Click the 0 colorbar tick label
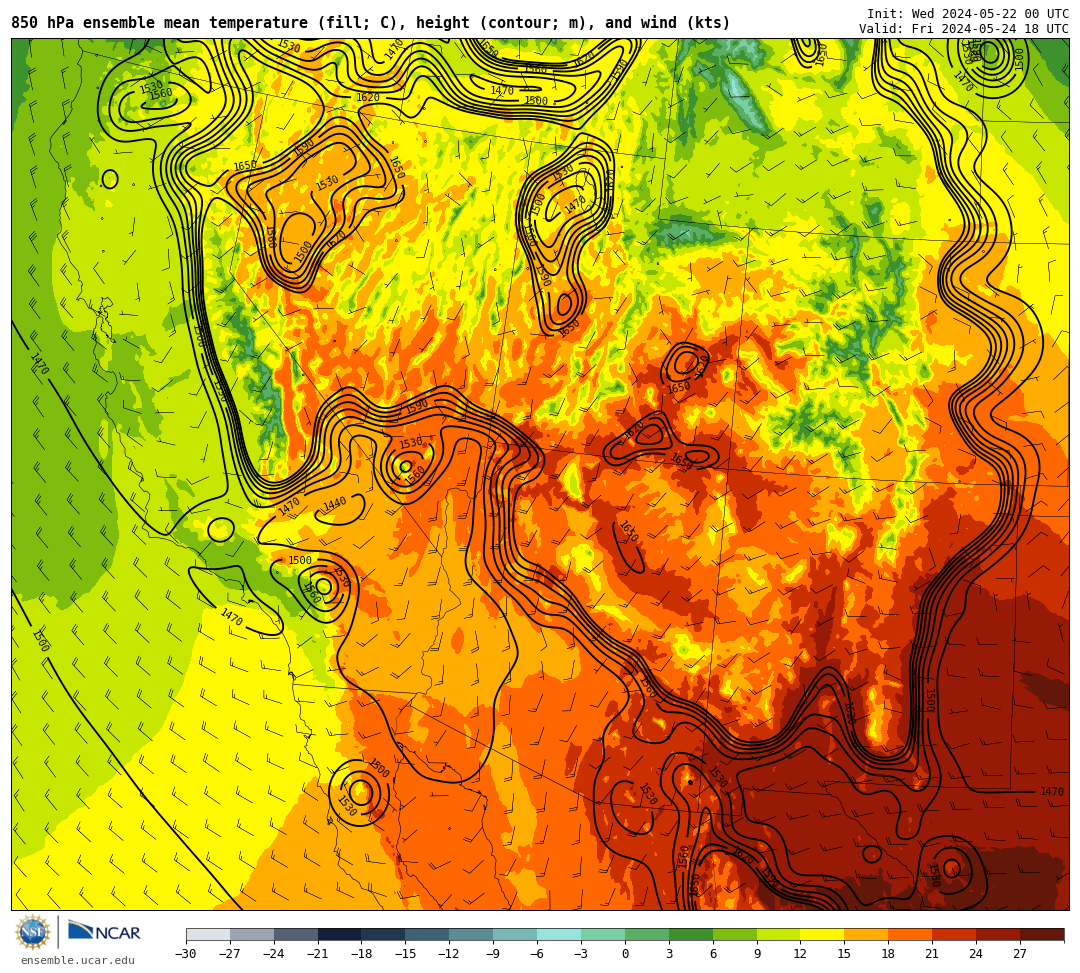1080x973 pixels. click(625, 954)
